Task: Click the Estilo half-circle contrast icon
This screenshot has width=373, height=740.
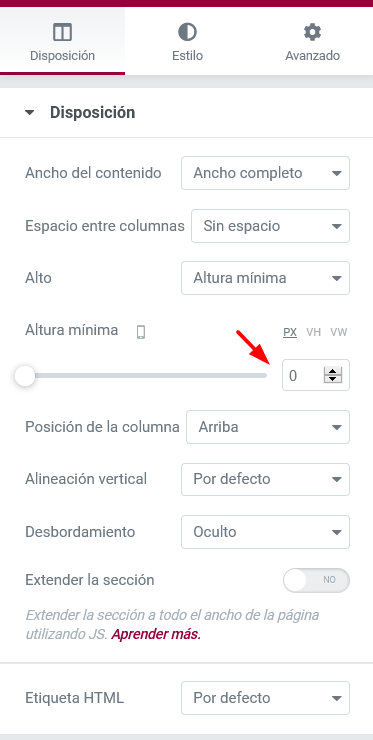Action: 187,33
